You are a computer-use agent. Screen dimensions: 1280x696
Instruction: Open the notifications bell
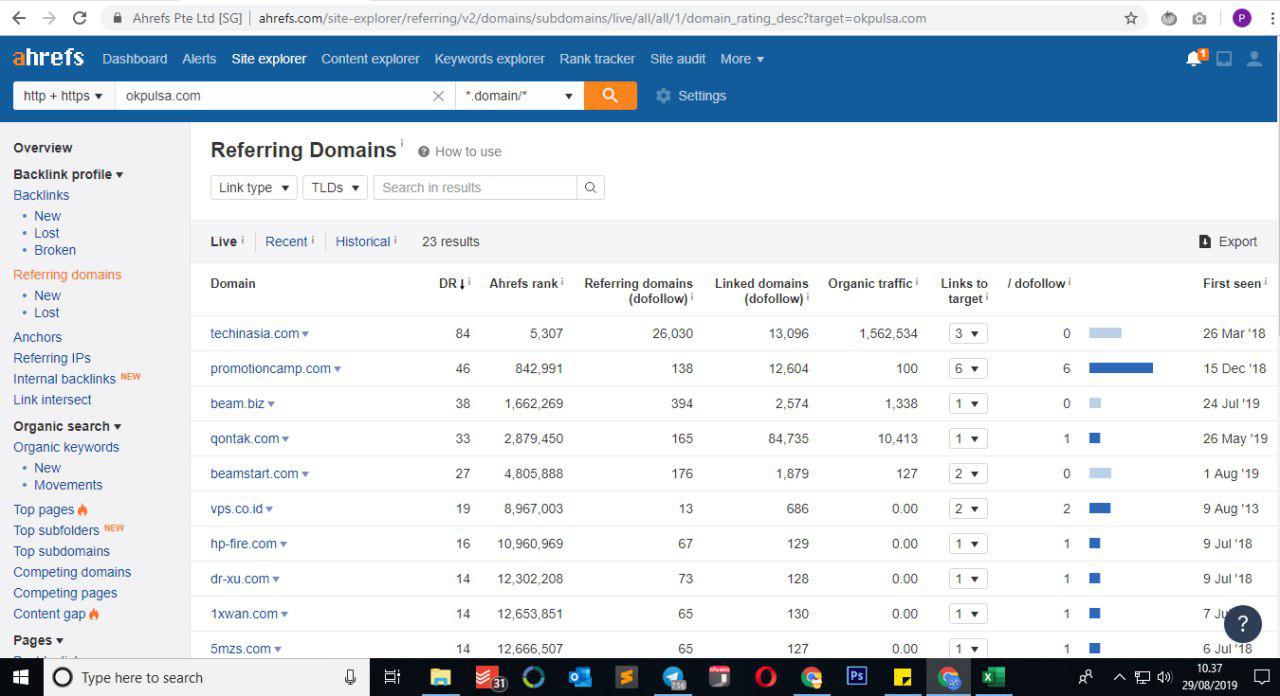pyautogui.click(x=1194, y=59)
